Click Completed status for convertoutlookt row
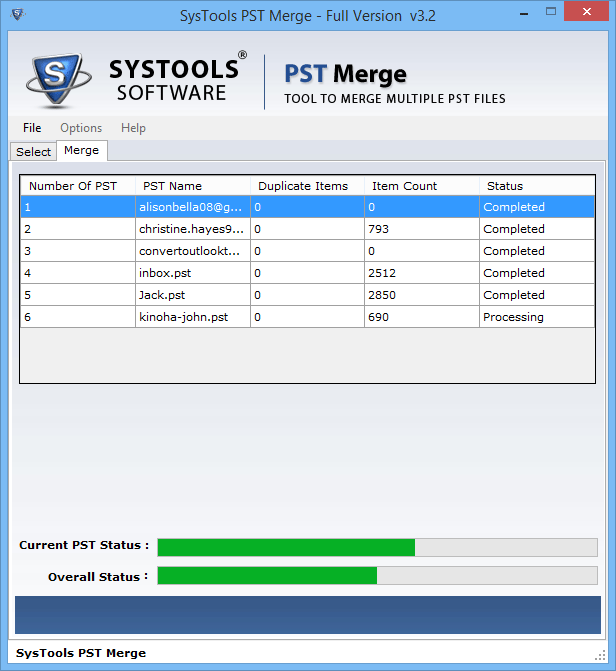 [537, 251]
